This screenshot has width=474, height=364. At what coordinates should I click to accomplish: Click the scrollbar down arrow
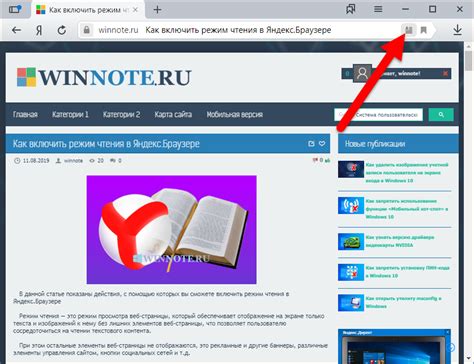point(469,359)
